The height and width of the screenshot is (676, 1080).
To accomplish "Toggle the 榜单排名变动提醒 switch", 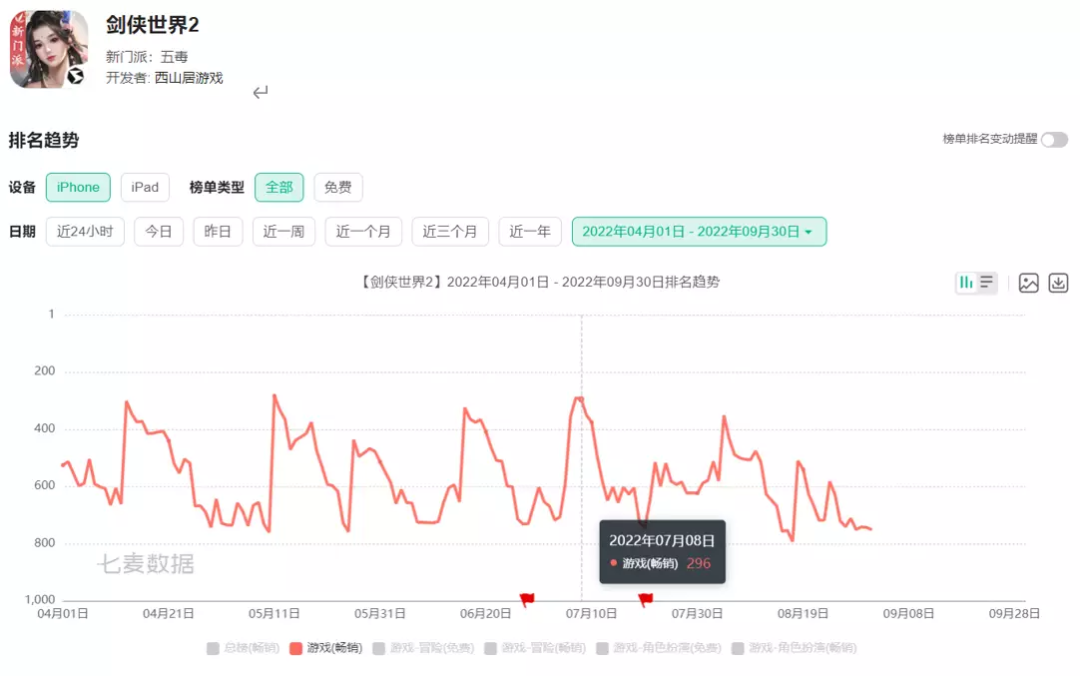I will (x=1055, y=140).
